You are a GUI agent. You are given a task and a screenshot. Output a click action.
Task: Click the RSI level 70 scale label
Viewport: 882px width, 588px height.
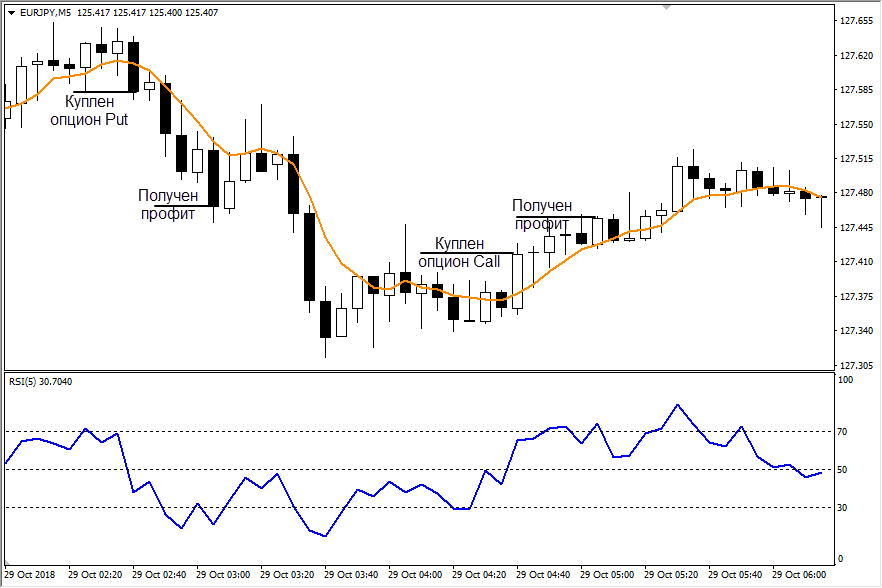pos(844,432)
